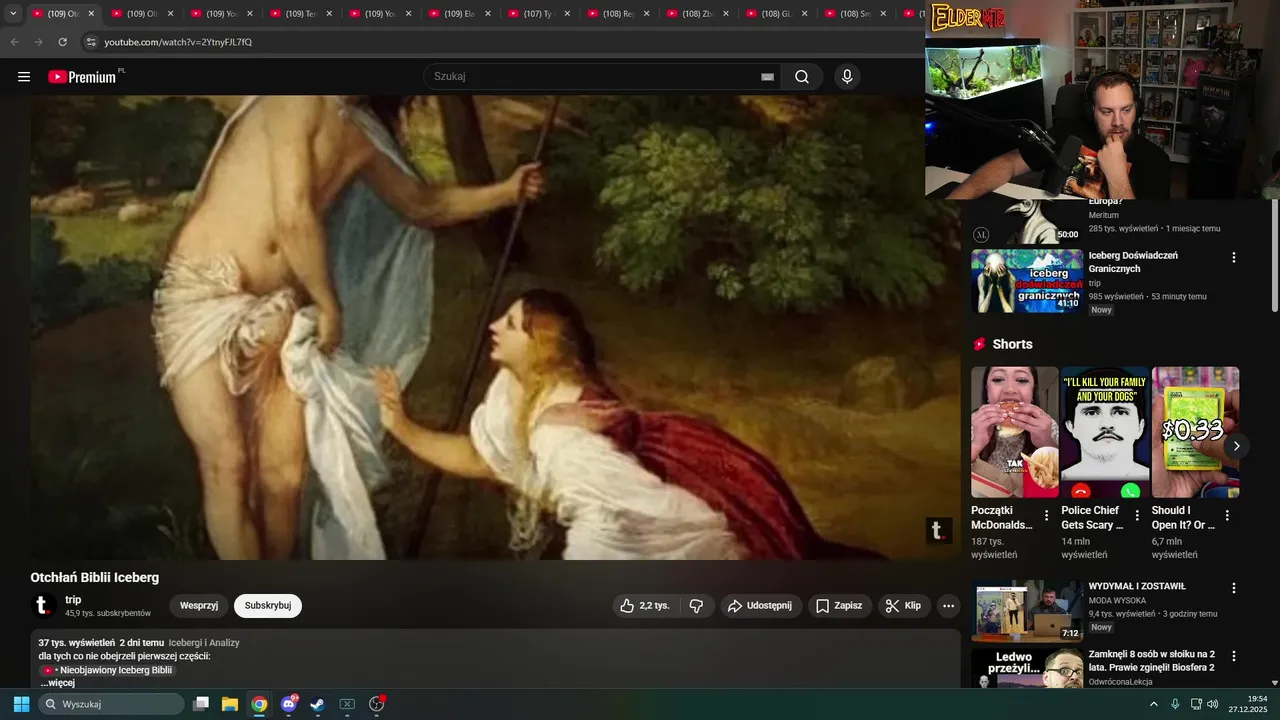Open options for WYDYMAŁ I ZOSTAWIŁ video
The height and width of the screenshot is (720, 1280).
coord(1233,588)
